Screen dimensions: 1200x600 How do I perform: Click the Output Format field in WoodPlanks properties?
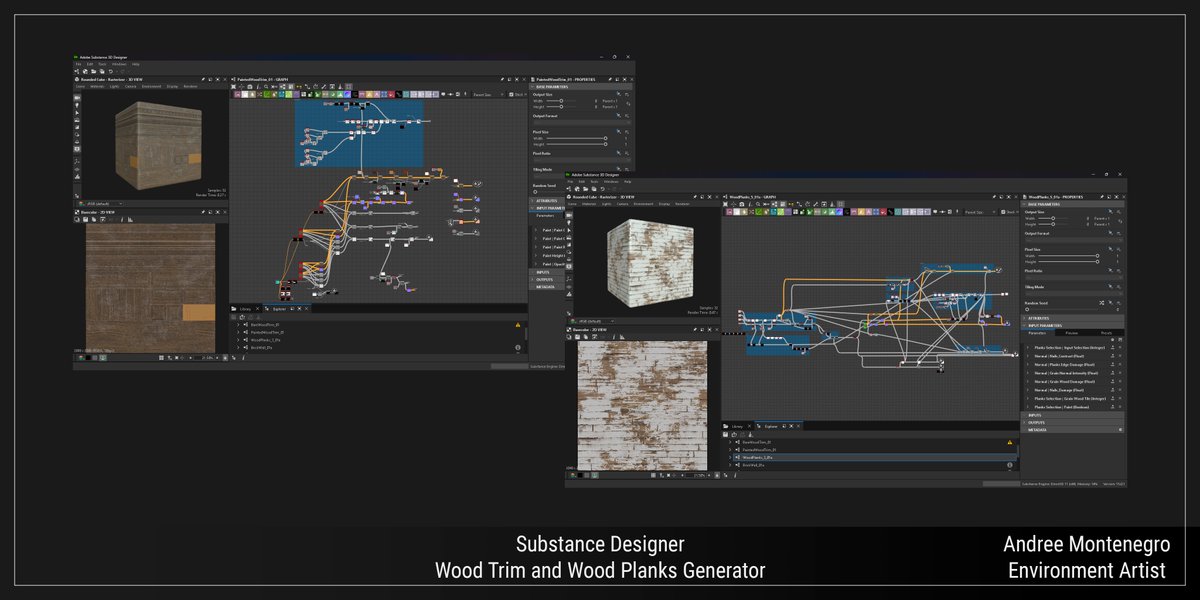(1073, 240)
